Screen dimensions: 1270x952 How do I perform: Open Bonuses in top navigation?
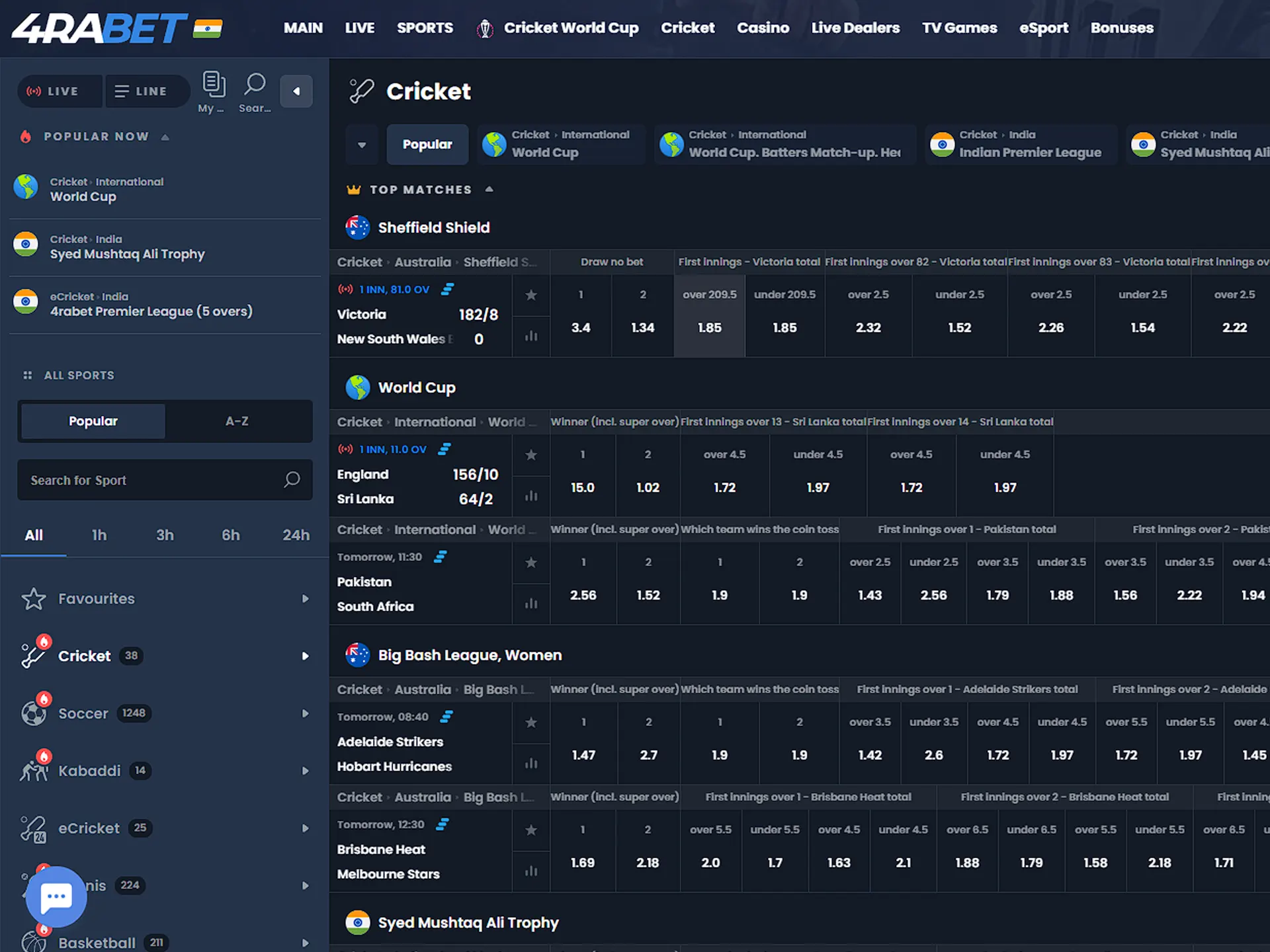click(x=1122, y=28)
